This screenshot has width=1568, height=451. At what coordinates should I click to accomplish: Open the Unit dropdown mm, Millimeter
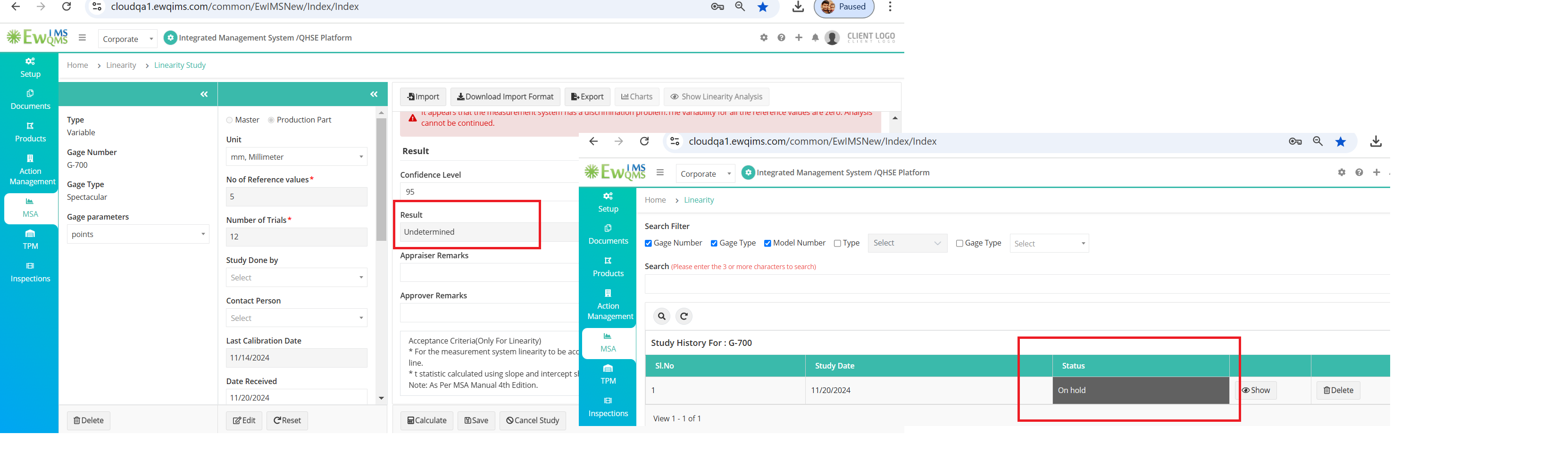[296, 157]
